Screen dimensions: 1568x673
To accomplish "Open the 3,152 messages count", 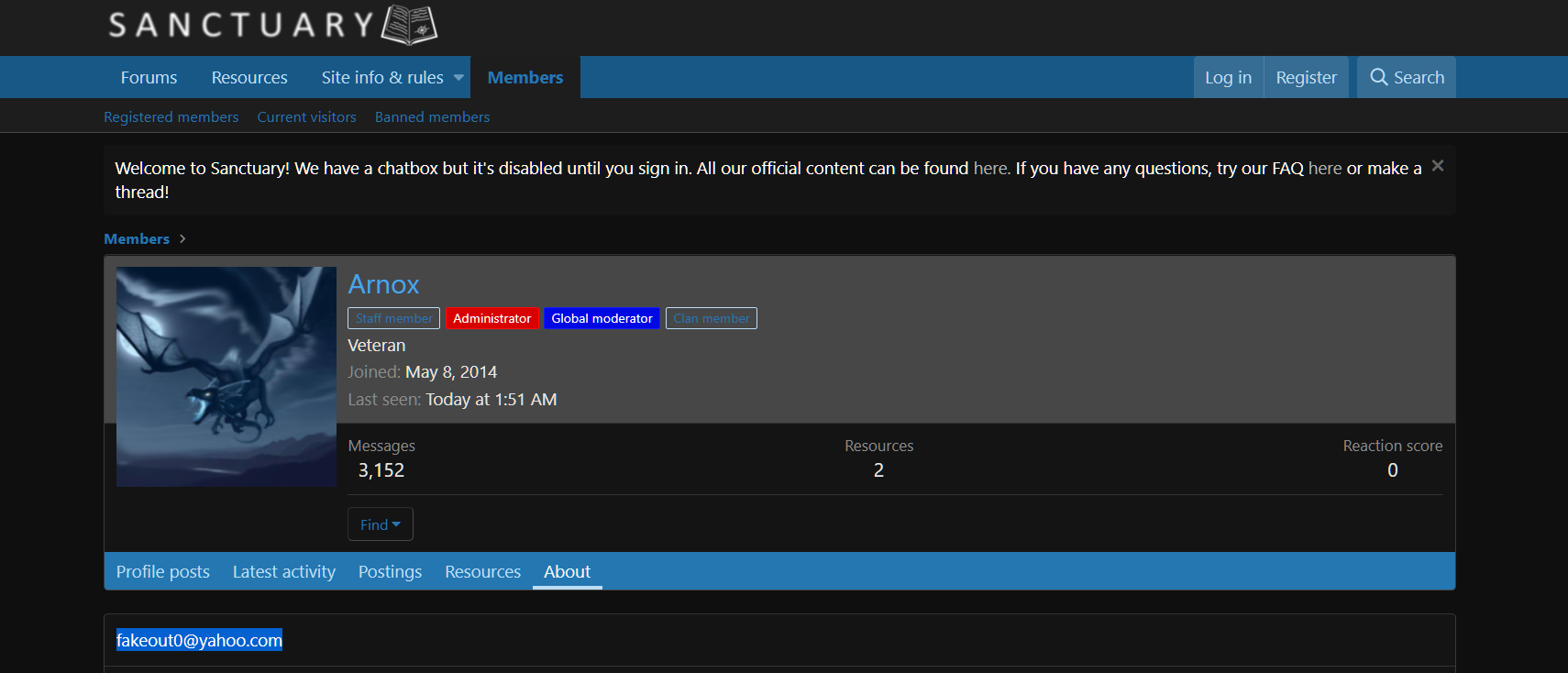I will click(381, 469).
